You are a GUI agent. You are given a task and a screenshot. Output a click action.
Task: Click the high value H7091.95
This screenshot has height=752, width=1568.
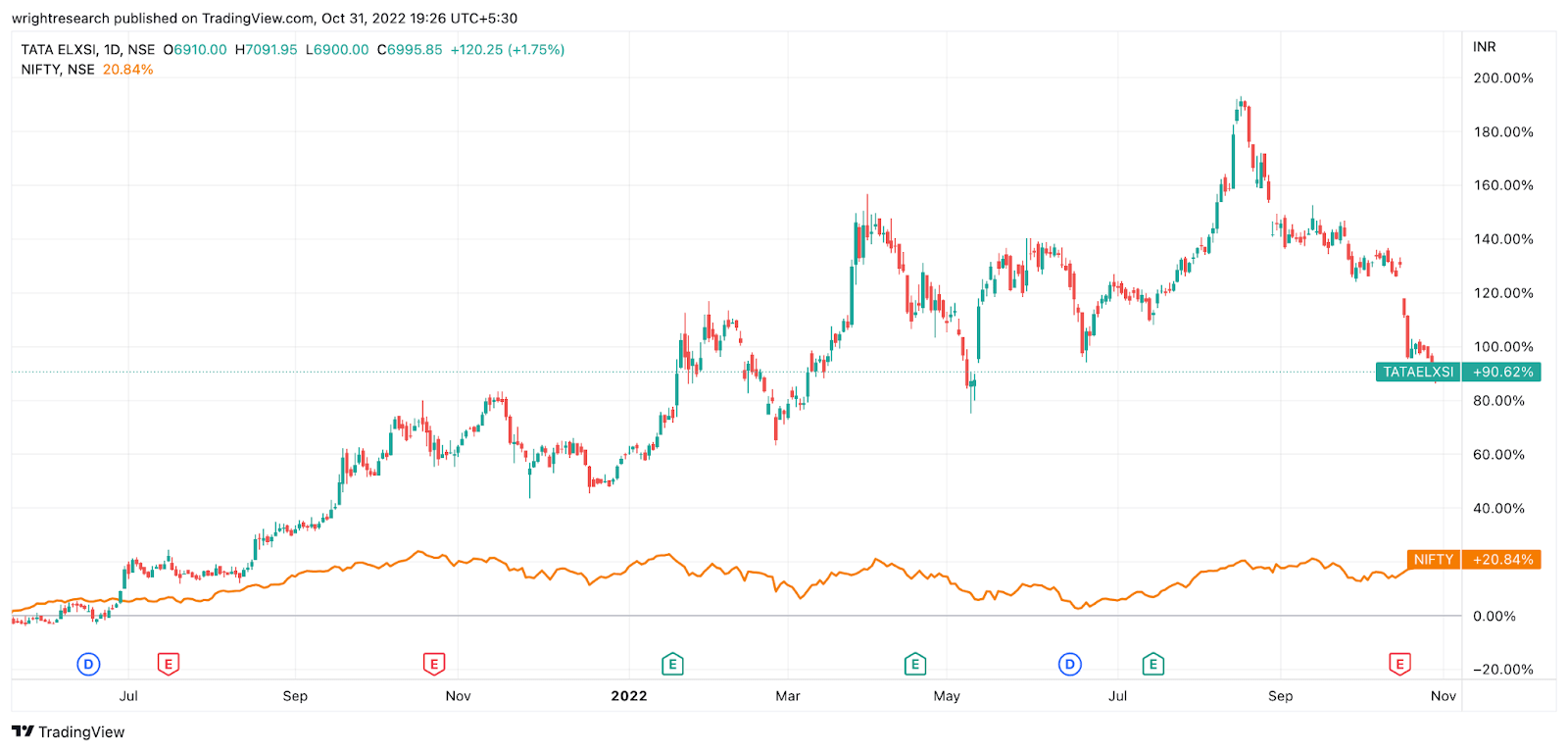pos(266,50)
